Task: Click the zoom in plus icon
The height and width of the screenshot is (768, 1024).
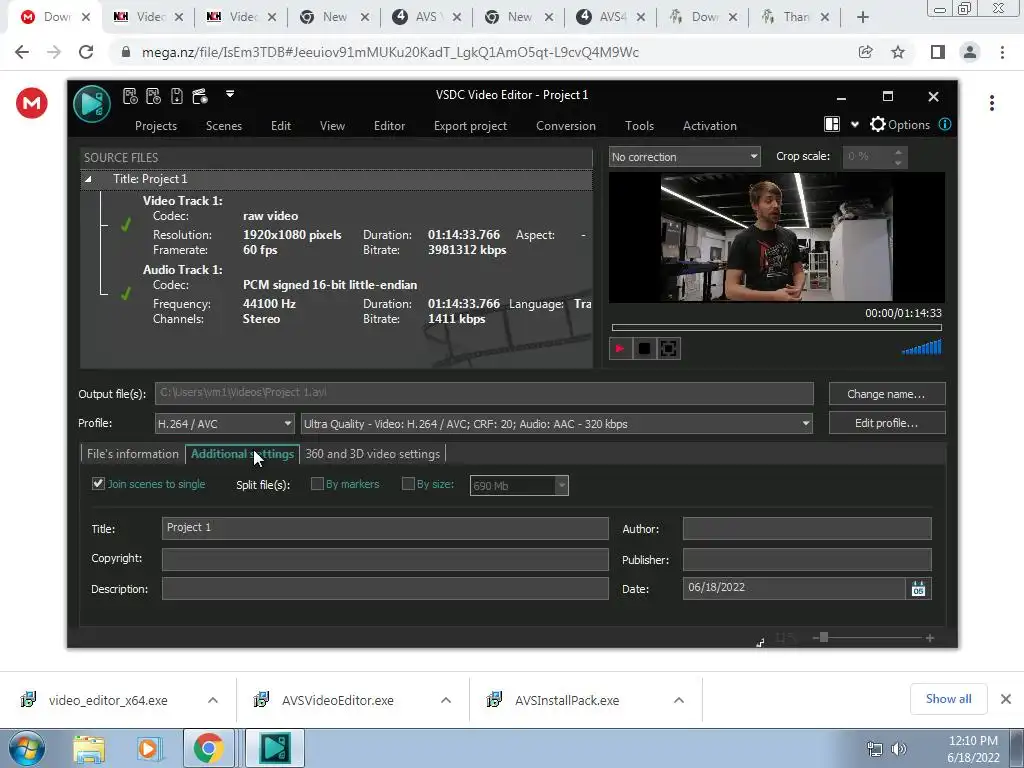Action: point(930,638)
